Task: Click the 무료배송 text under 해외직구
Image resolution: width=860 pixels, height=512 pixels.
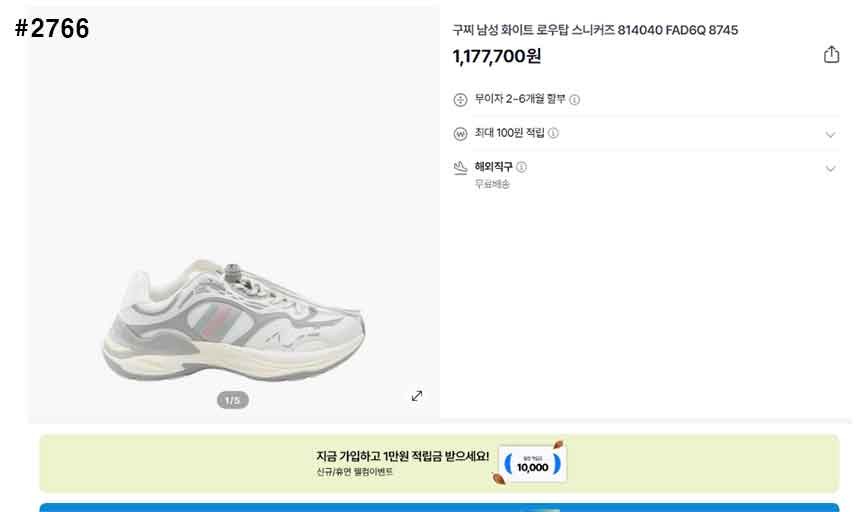Action: 492,184
